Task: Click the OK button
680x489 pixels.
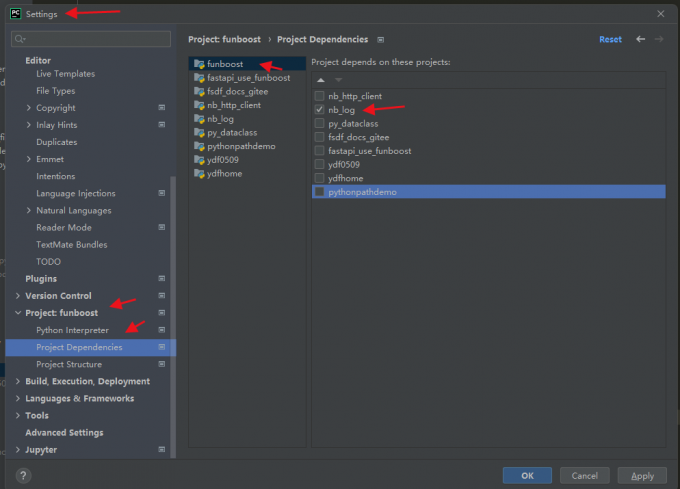Action: (527, 476)
